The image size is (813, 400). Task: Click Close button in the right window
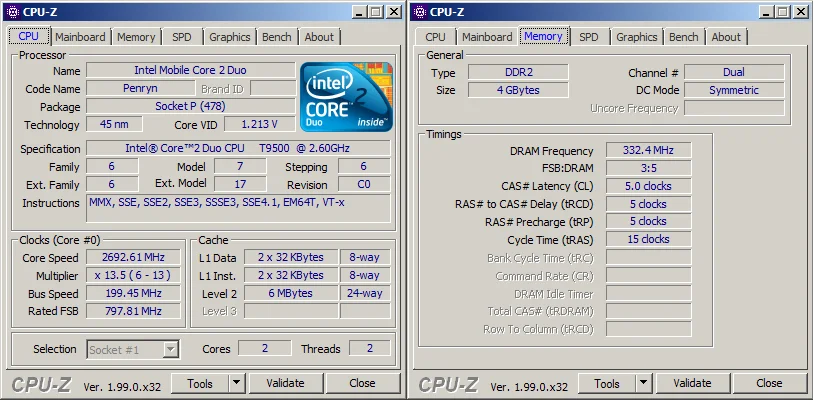point(769,383)
